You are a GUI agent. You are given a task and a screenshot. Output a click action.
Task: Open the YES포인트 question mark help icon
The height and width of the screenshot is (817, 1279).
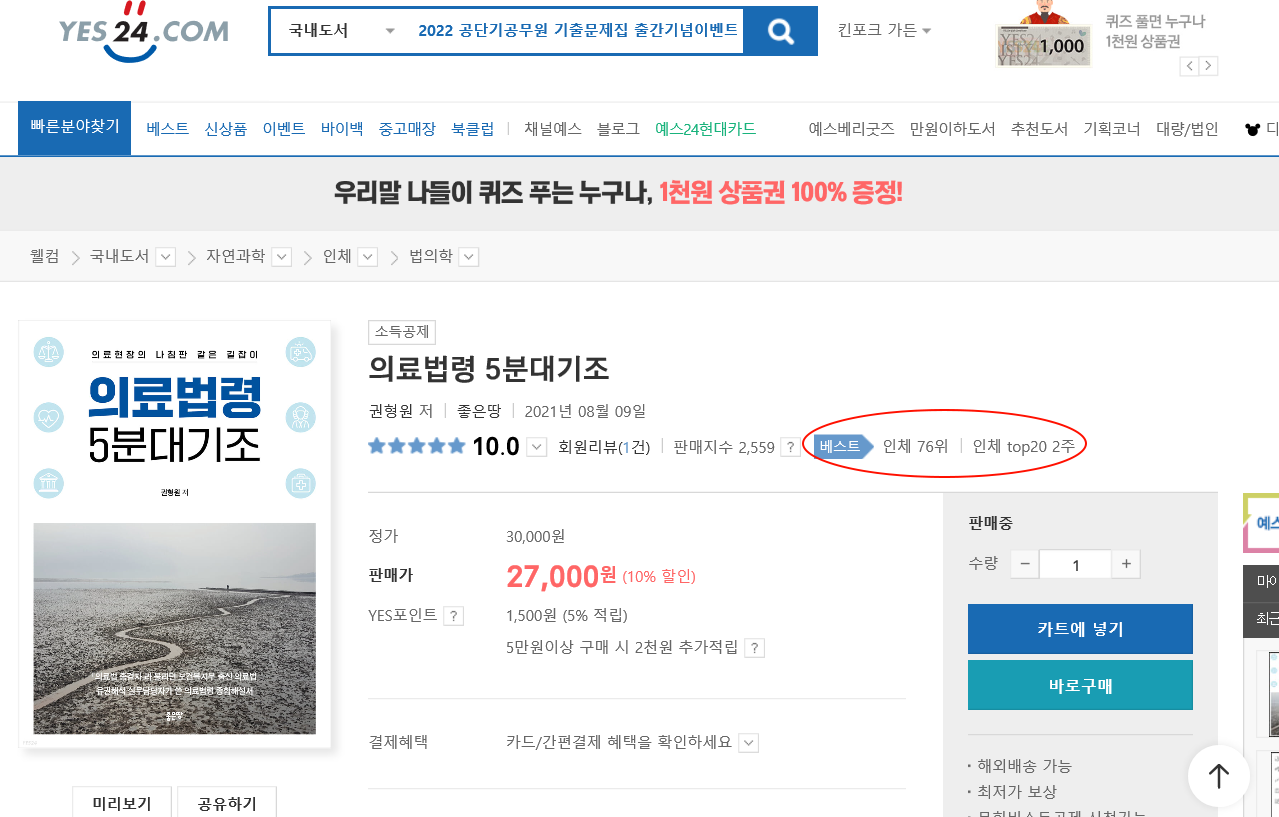point(454,616)
